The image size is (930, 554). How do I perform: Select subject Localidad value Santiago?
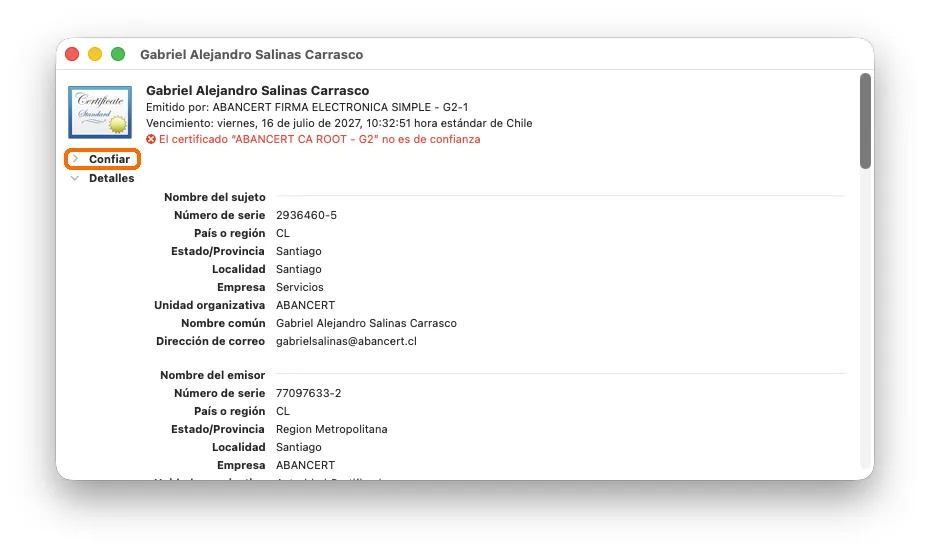click(x=298, y=269)
